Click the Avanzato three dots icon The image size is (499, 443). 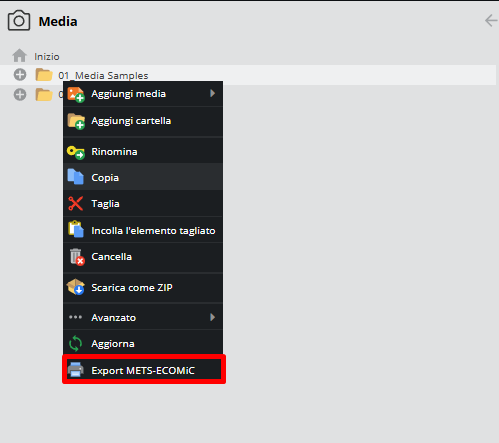[x=75, y=317]
